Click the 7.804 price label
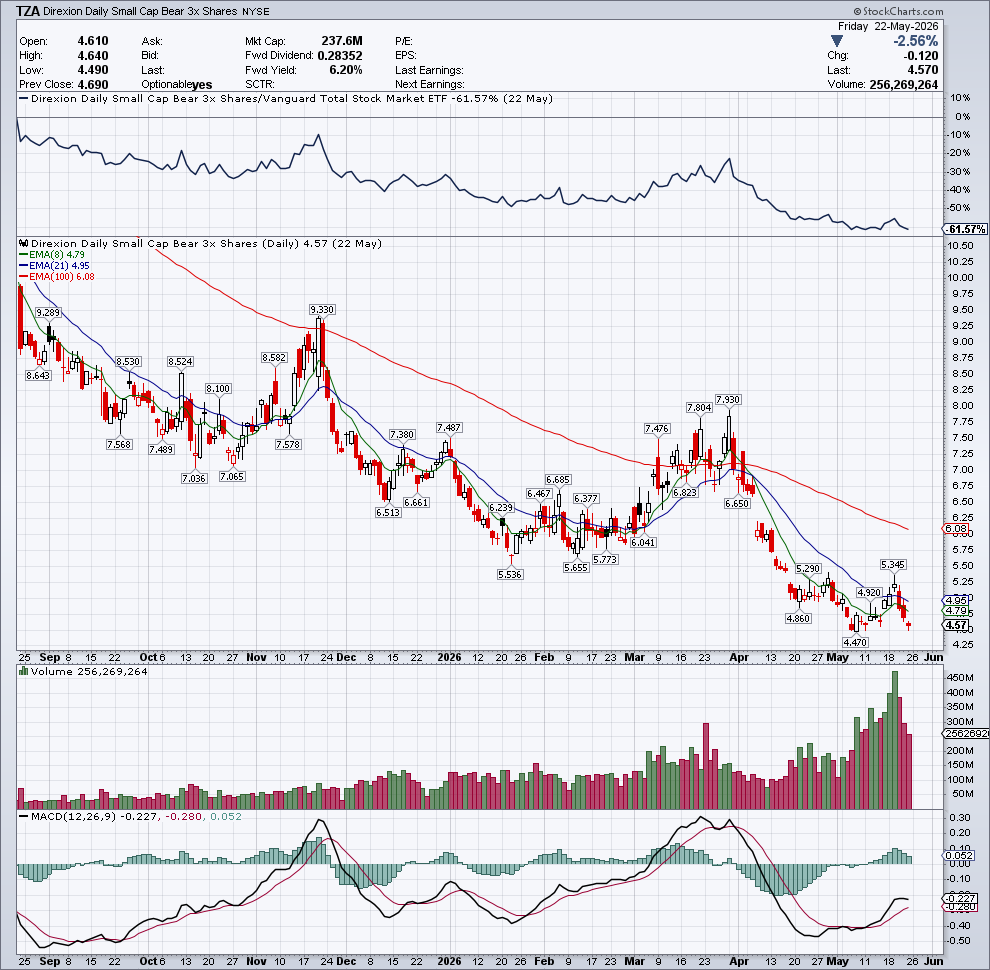Image resolution: width=990 pixels, height=970 pixels. coord(700,407)
